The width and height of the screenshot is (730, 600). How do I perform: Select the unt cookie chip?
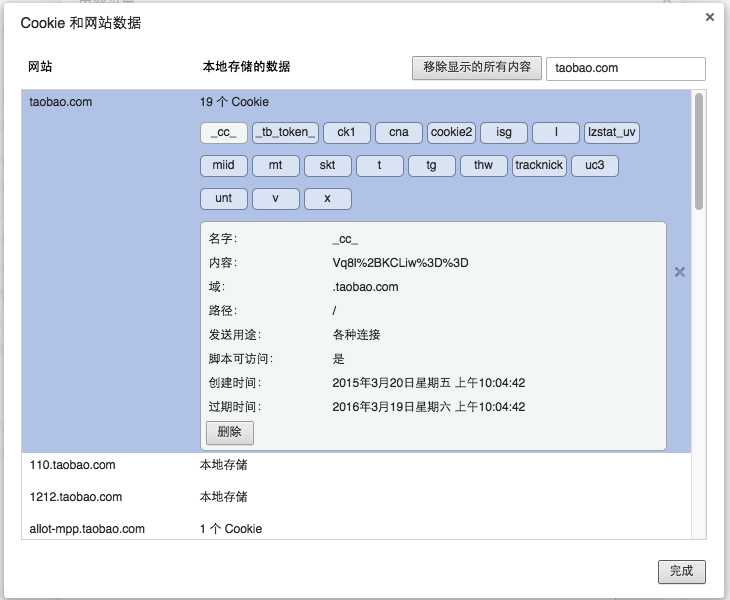click(x=223, y=199)
